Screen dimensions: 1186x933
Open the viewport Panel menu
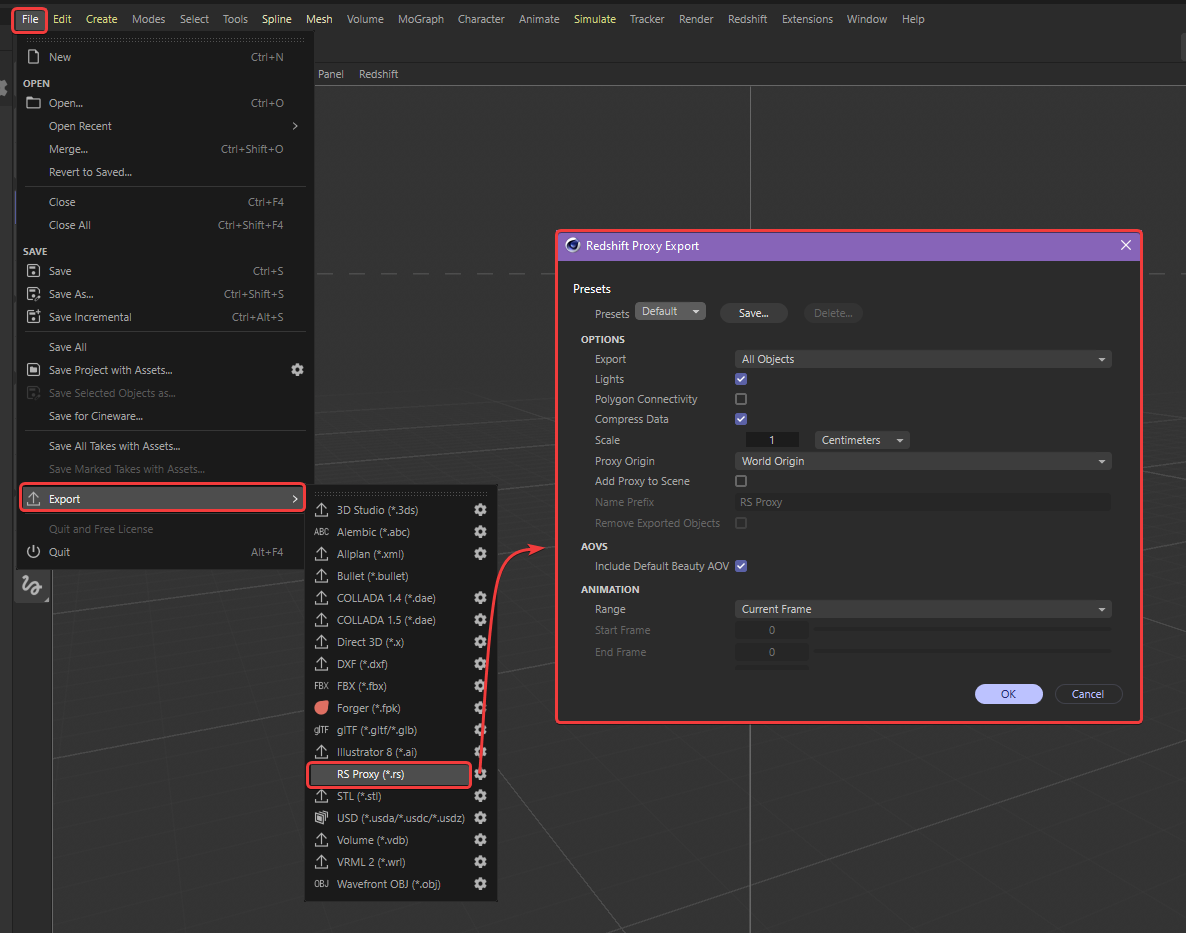coord(331,74)
